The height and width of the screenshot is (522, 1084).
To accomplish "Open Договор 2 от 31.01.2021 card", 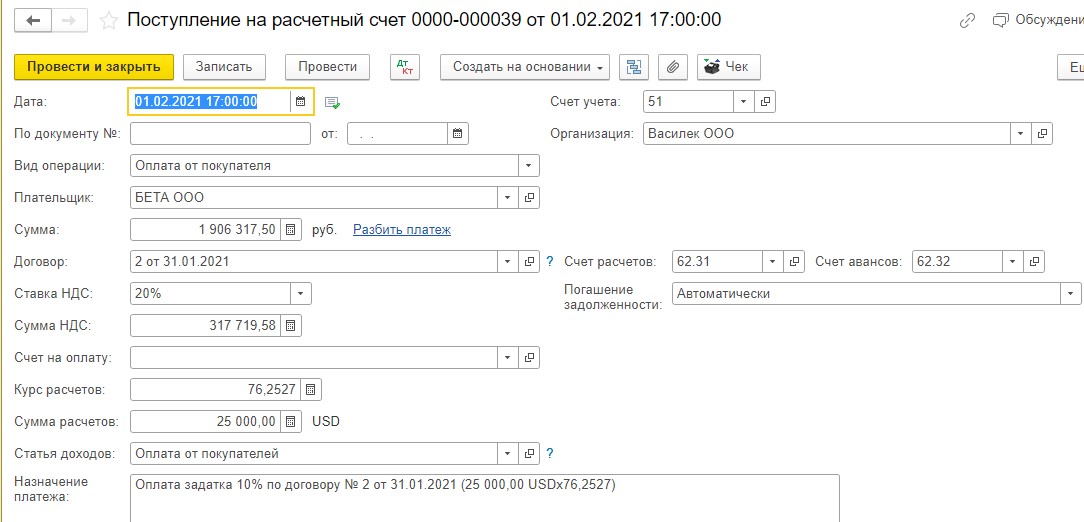I will coord(529,261).
